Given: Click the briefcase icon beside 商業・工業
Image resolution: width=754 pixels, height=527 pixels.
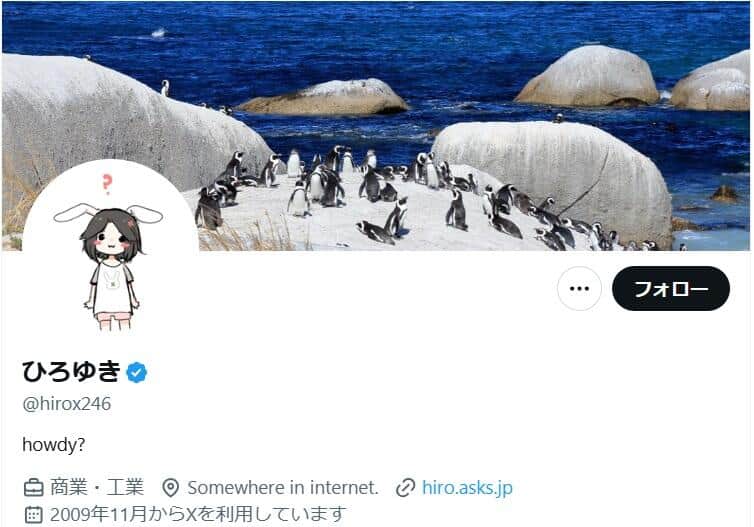Looking at the screenshot, I should (34, 488).
